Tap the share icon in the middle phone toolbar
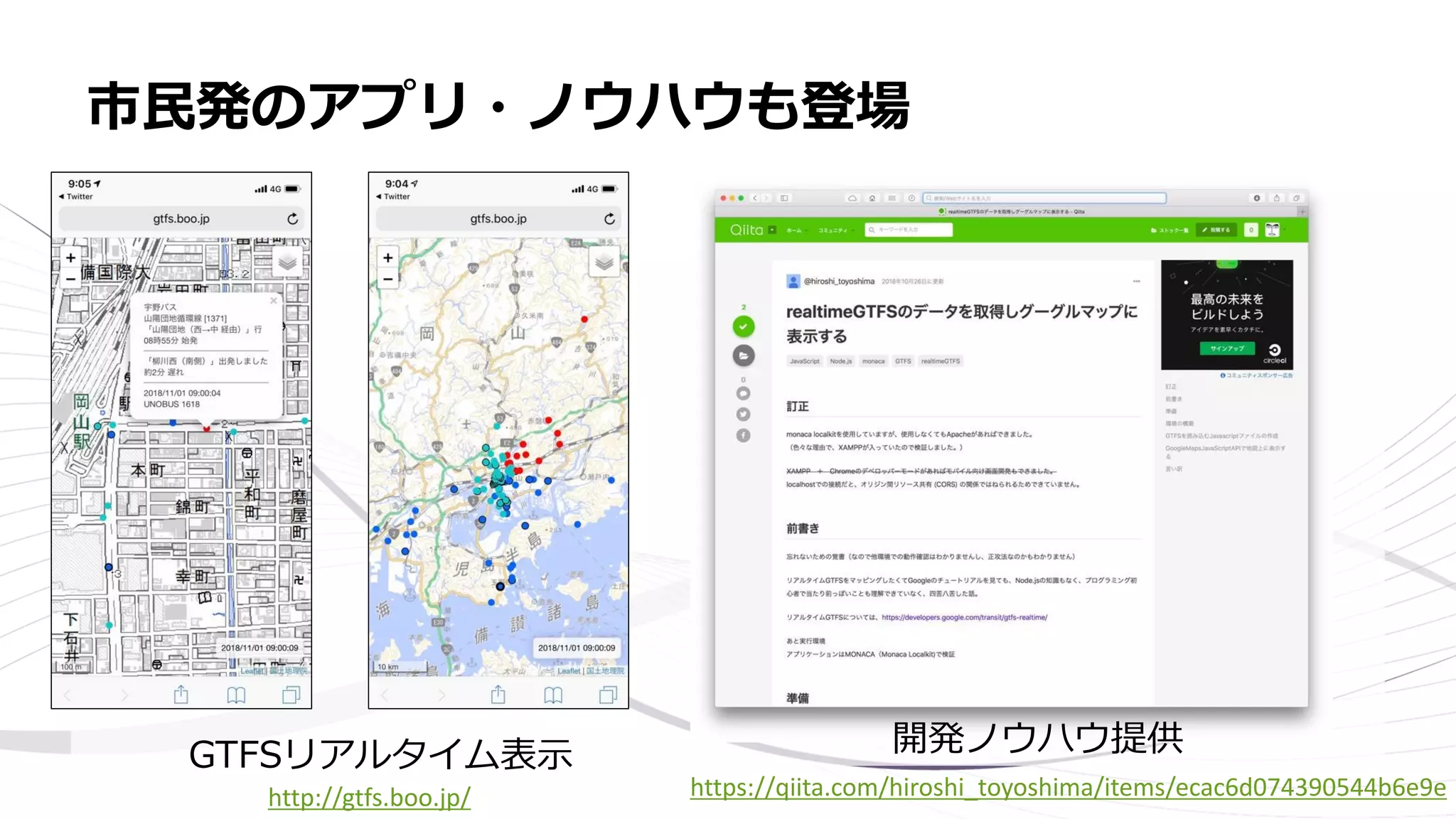 pyautogui.click(x=498, y=695)
